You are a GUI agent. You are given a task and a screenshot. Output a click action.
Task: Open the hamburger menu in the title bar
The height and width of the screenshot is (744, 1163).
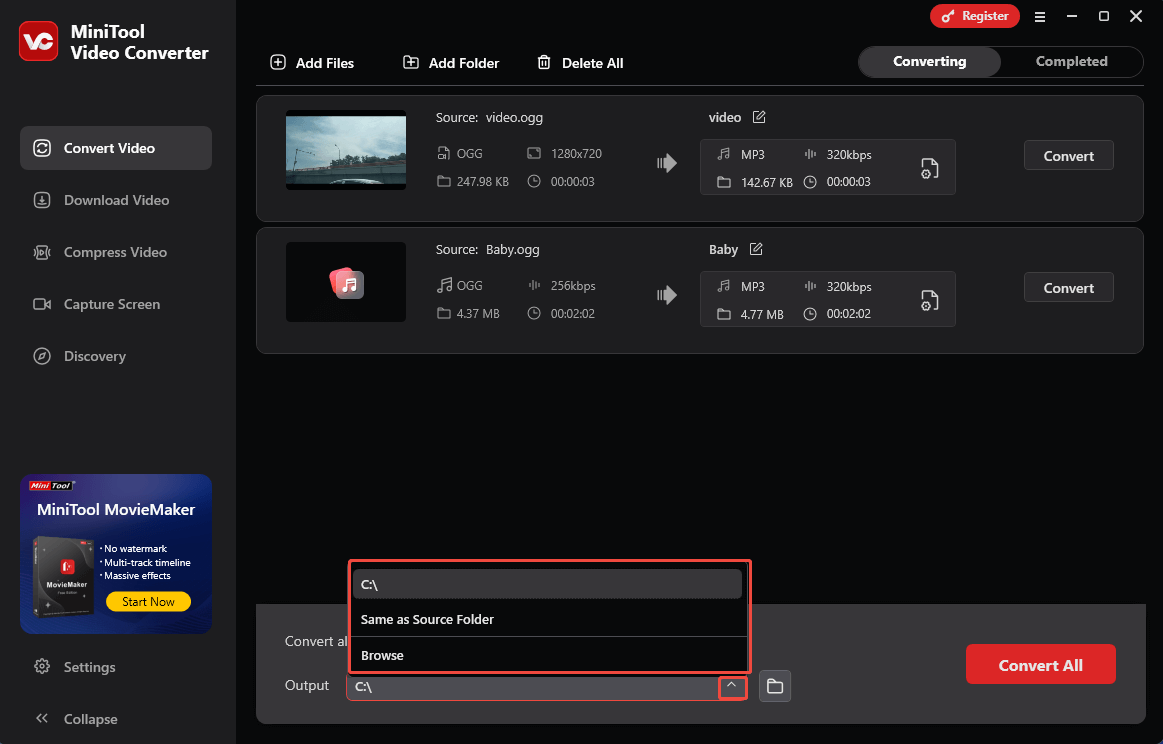coord(1040,16)
